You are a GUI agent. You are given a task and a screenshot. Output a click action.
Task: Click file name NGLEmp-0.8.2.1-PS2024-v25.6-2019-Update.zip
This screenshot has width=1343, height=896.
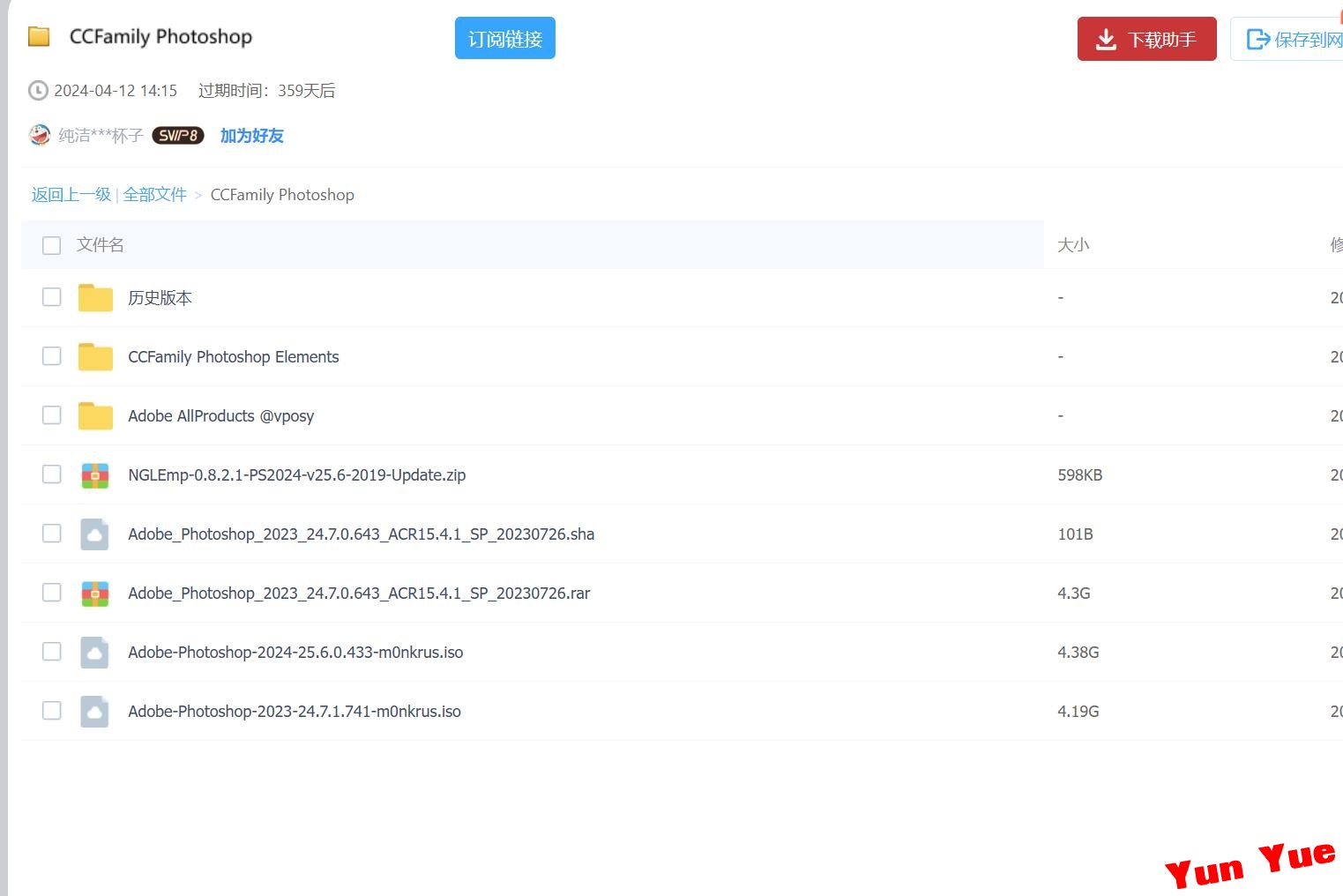[297, 475]
